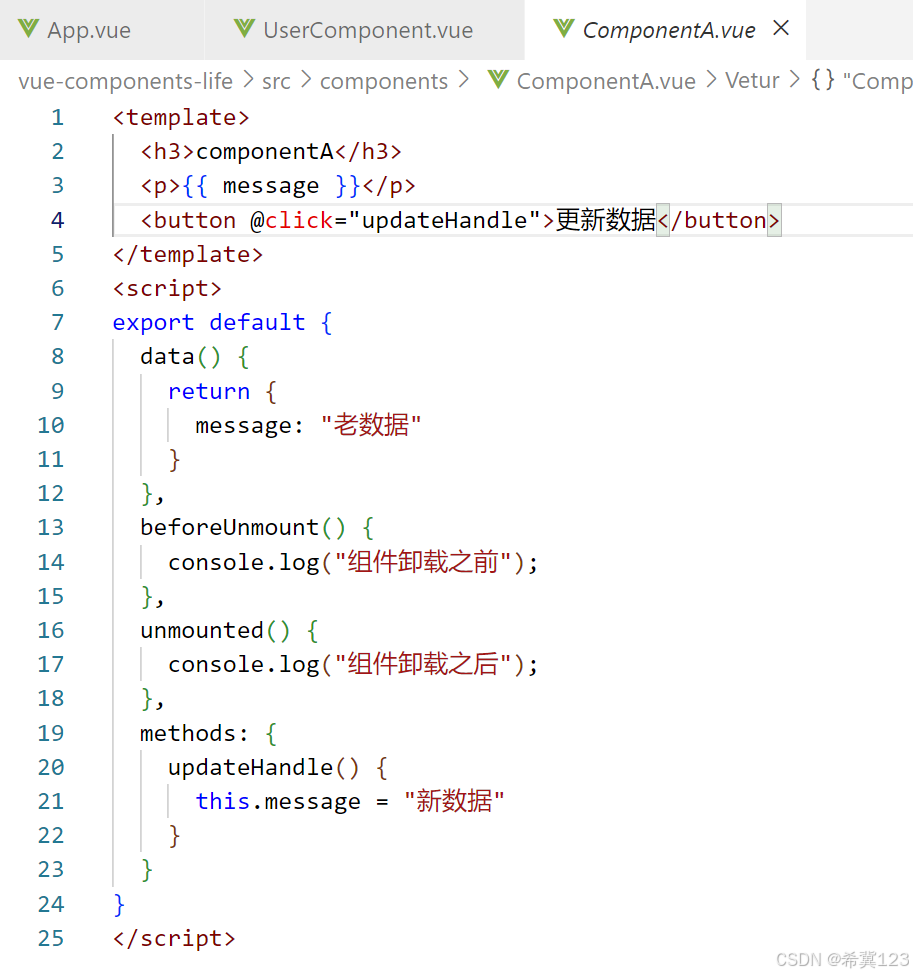Click the Vue icon on ComponentA.vue tab
Screen dimensions: 913x975
click(x=564, y=29)
